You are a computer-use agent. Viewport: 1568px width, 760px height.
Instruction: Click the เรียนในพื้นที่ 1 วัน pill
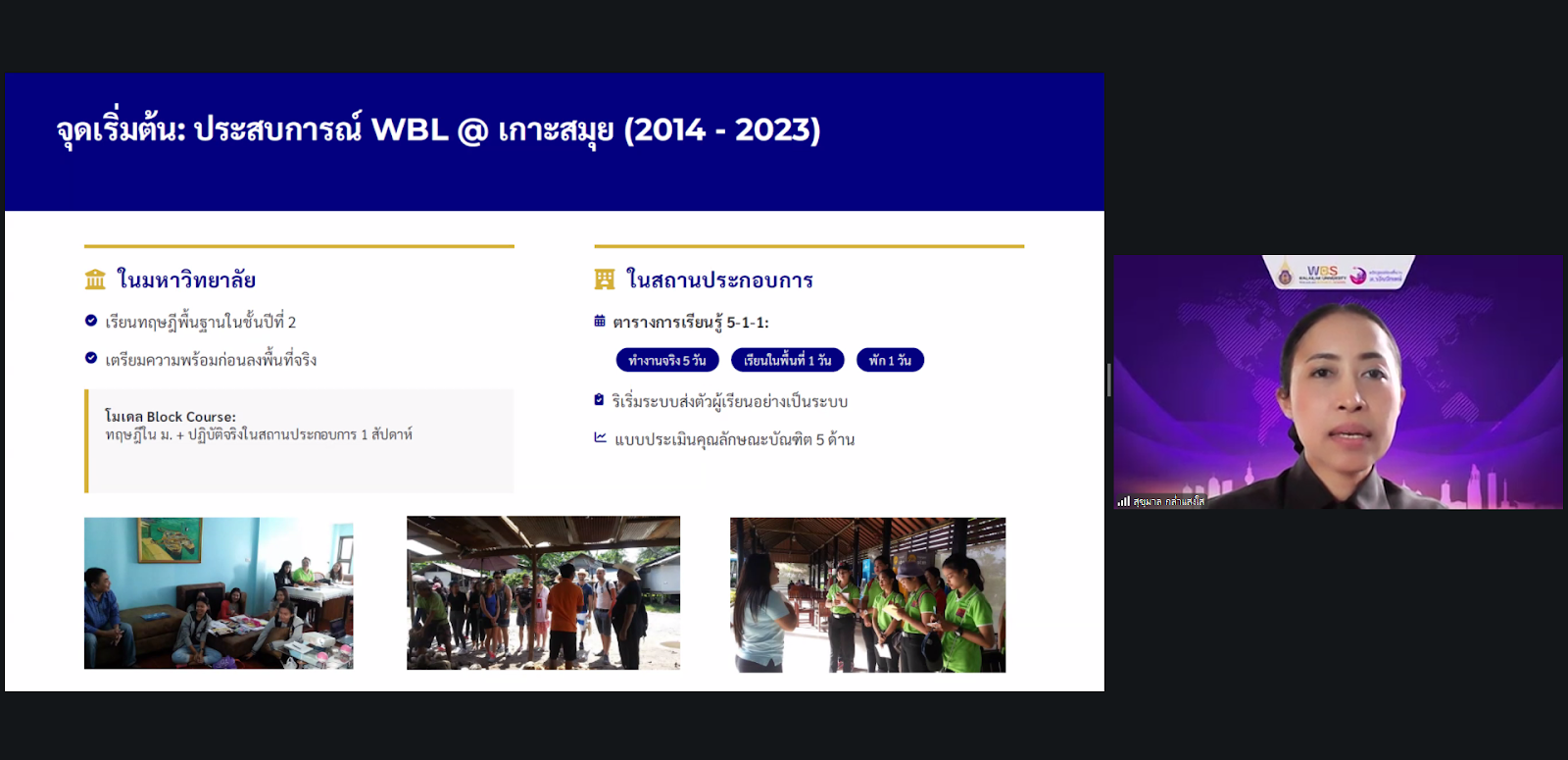tap(787, 360)
